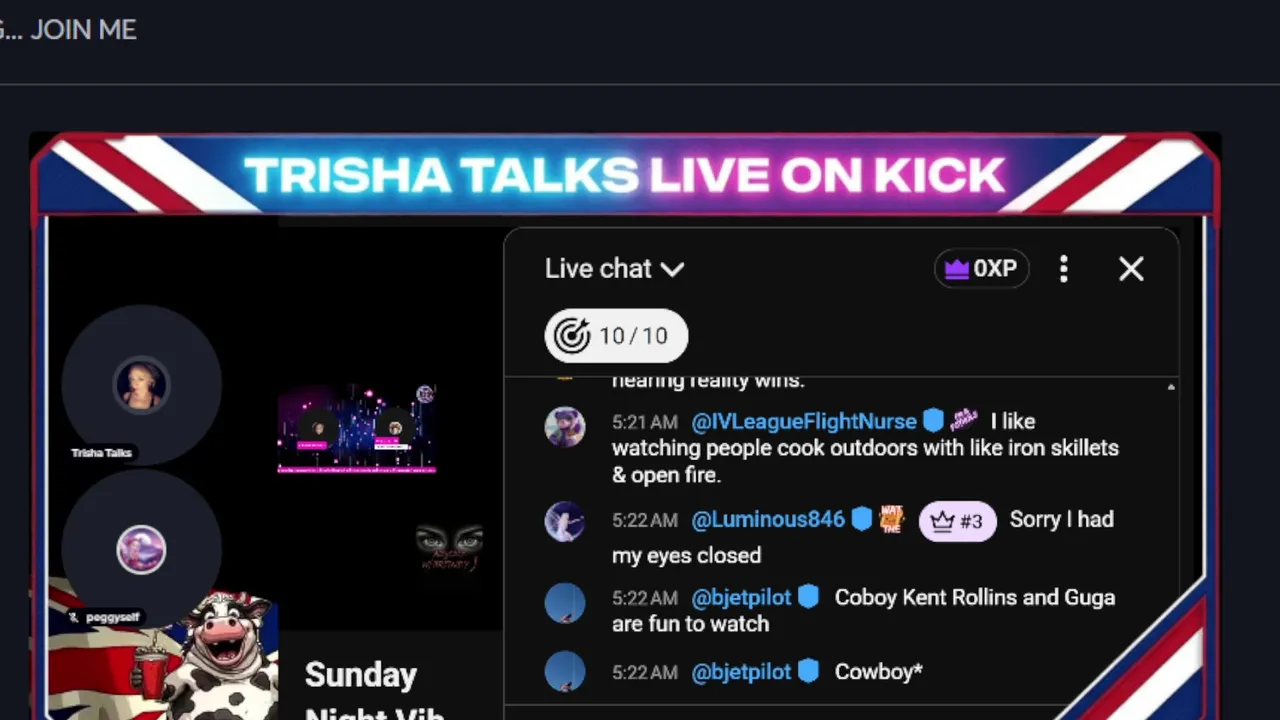This screenshot has width=1280, height=720.
Task: Open the Live chat dropdown chevron
Action: pos(673,269)
